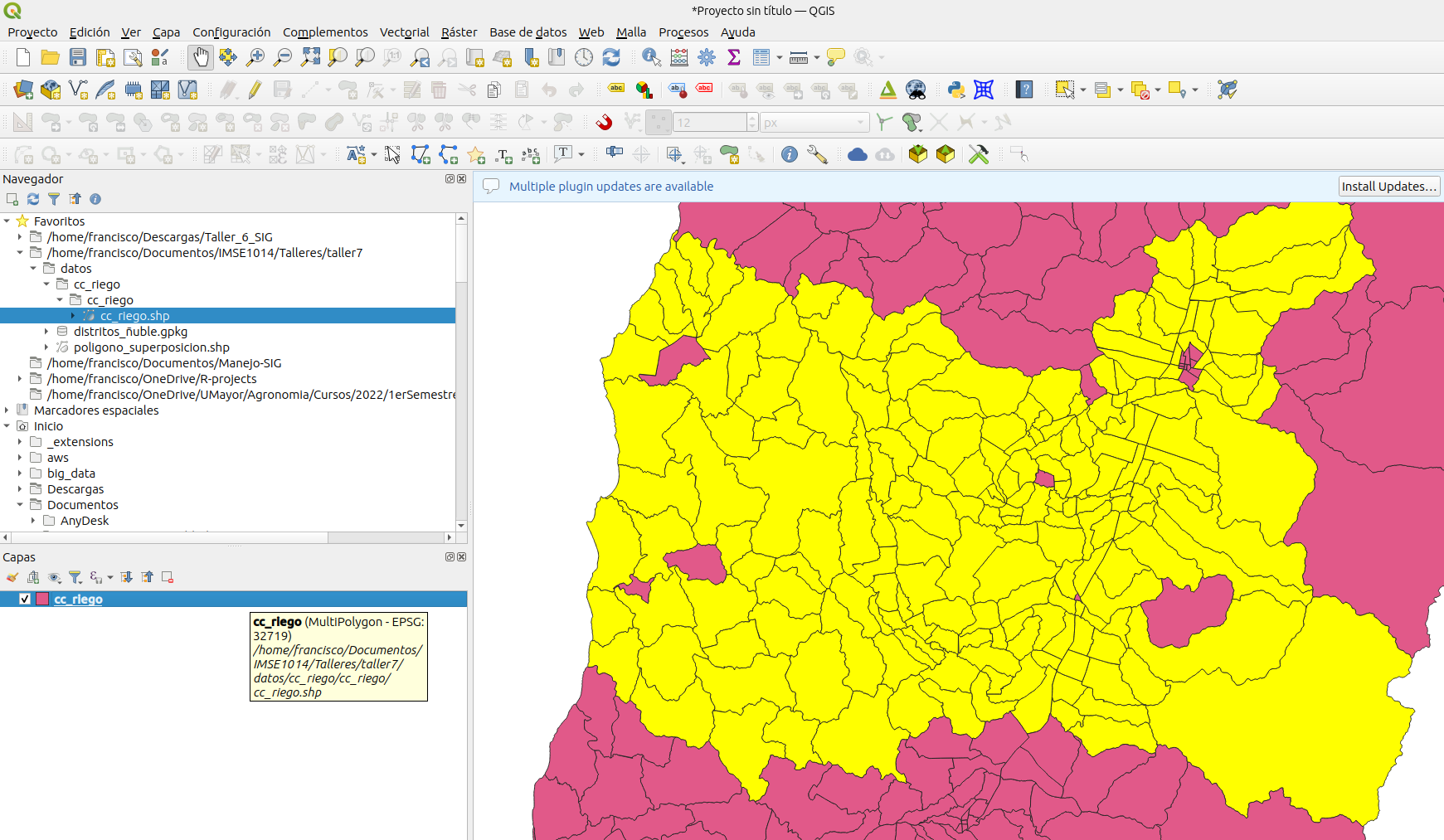Select the Pan Map hand tool
The height and width of the screenshot is (840, 1444).
(x=201, y=57)
